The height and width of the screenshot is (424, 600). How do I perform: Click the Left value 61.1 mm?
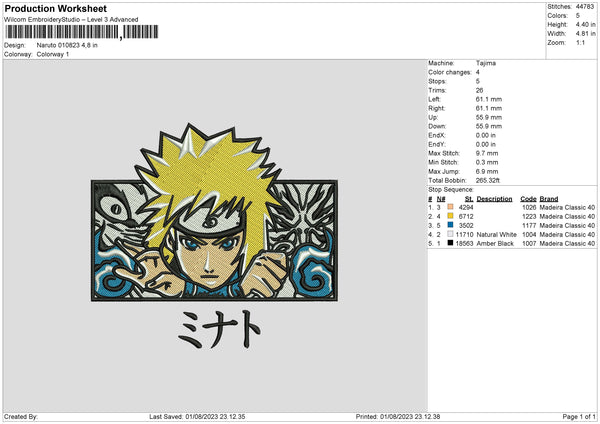click(x=489, y=99)
